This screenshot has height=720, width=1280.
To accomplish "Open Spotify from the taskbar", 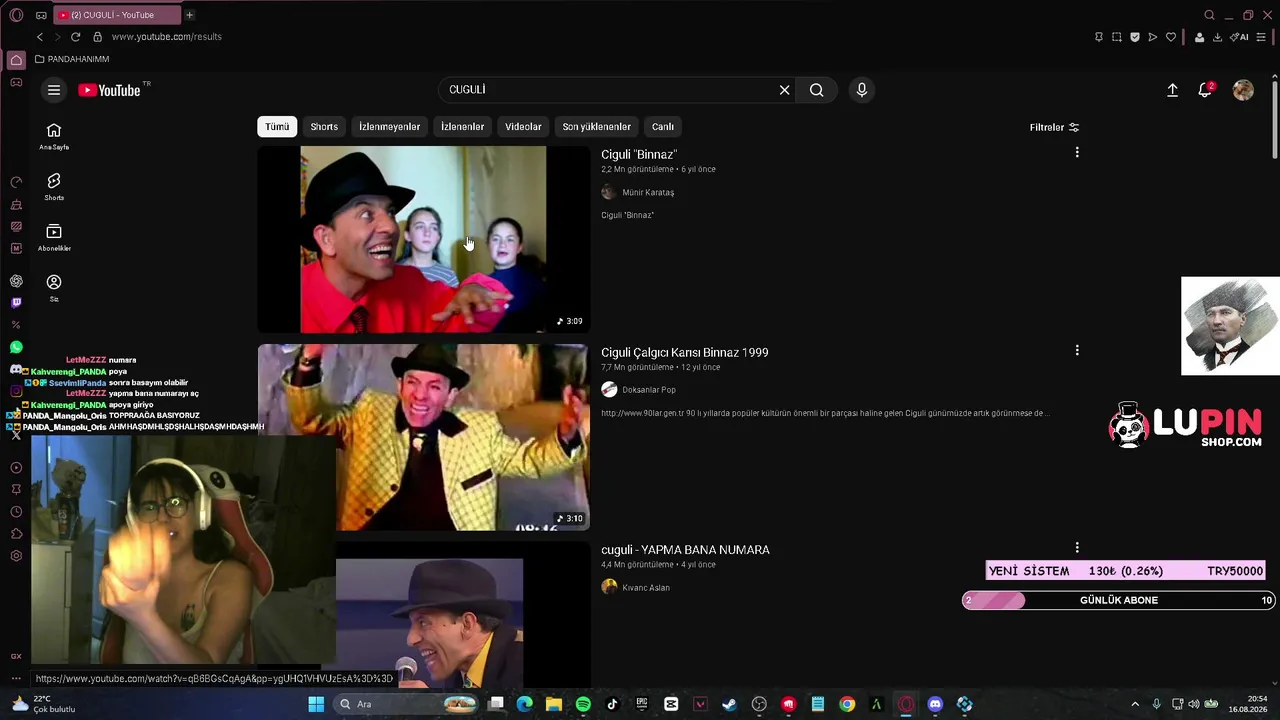I will pyautogui.click(x=583, y=704).
